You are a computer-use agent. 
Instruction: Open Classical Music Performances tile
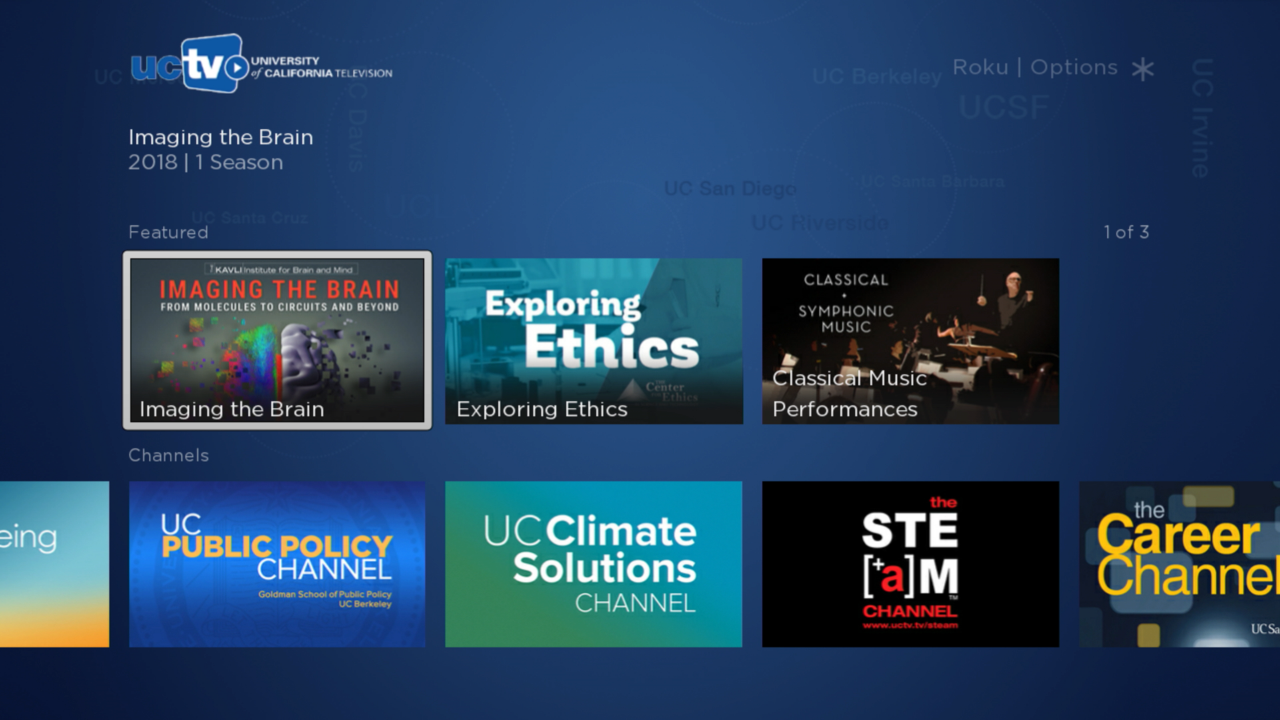pos(910,341)
